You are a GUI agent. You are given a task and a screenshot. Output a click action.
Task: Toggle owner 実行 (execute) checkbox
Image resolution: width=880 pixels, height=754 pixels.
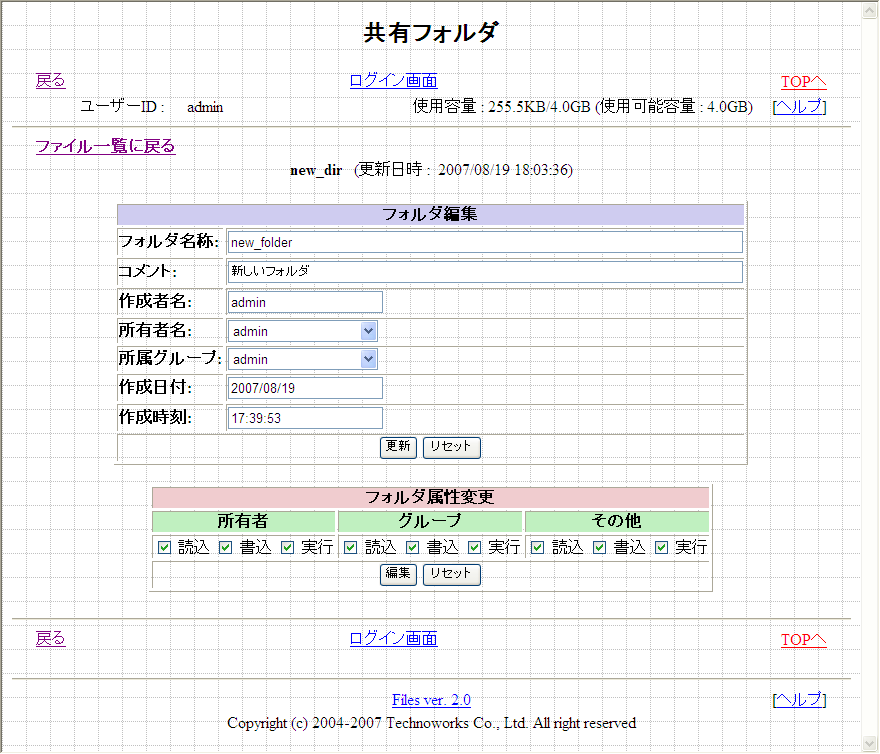coord(288,547)
